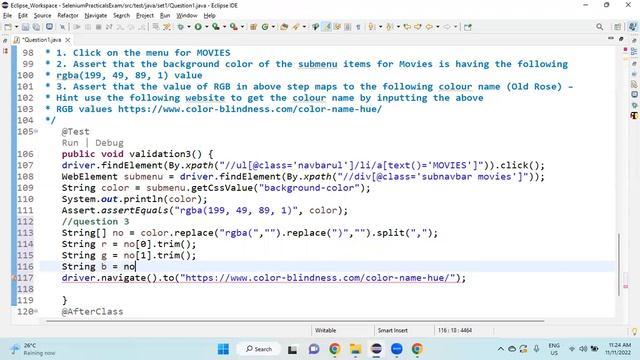Close the Question1.java editor tab

[x=68, y=40]
